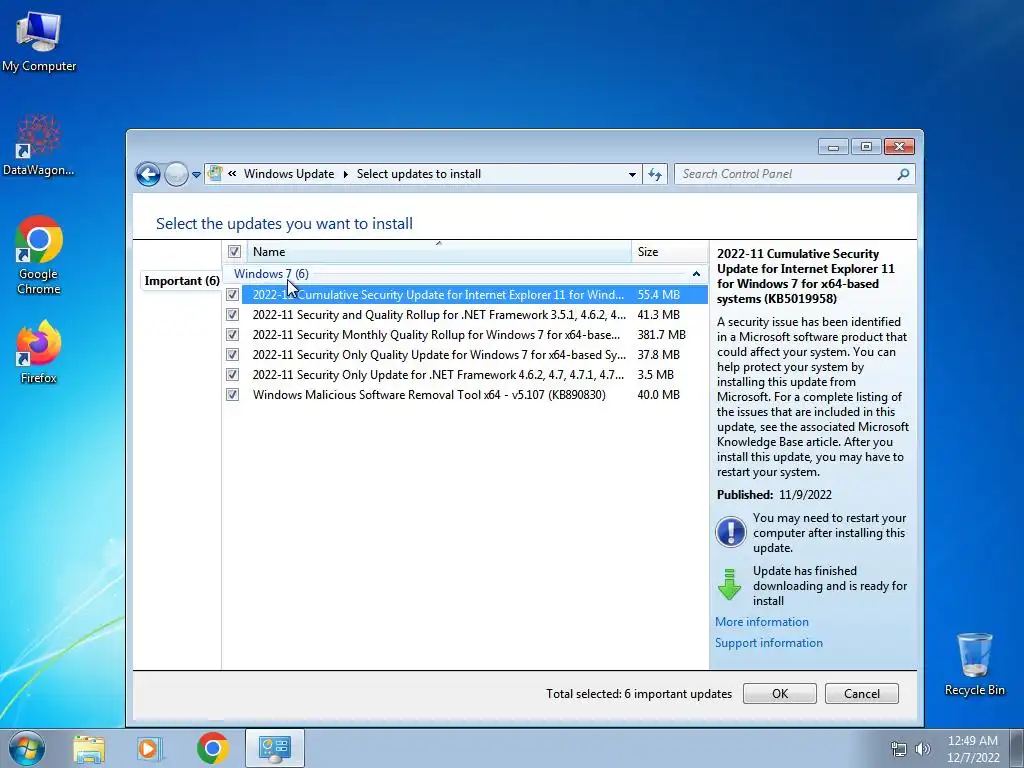Viewport: 1024px width, 768px height.
Task: Refresh the Windows Update address bar
Action: (x=655, y=174)
